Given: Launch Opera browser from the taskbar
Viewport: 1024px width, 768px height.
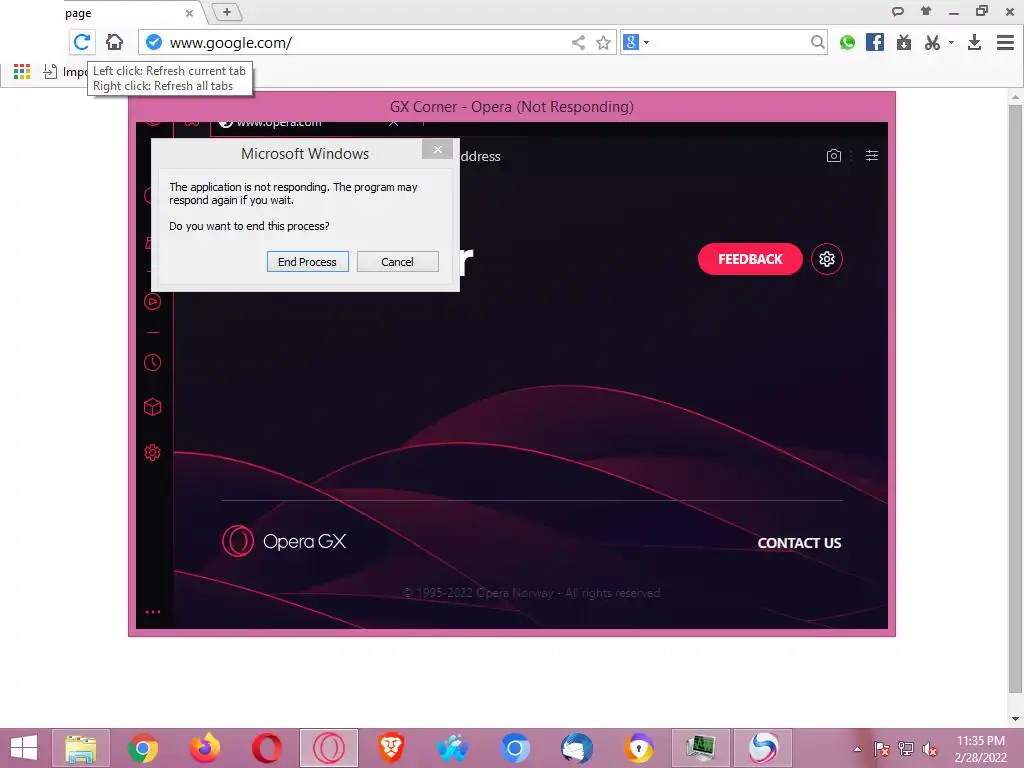Looking at the screenshot, I should click(x=266, y=748).
